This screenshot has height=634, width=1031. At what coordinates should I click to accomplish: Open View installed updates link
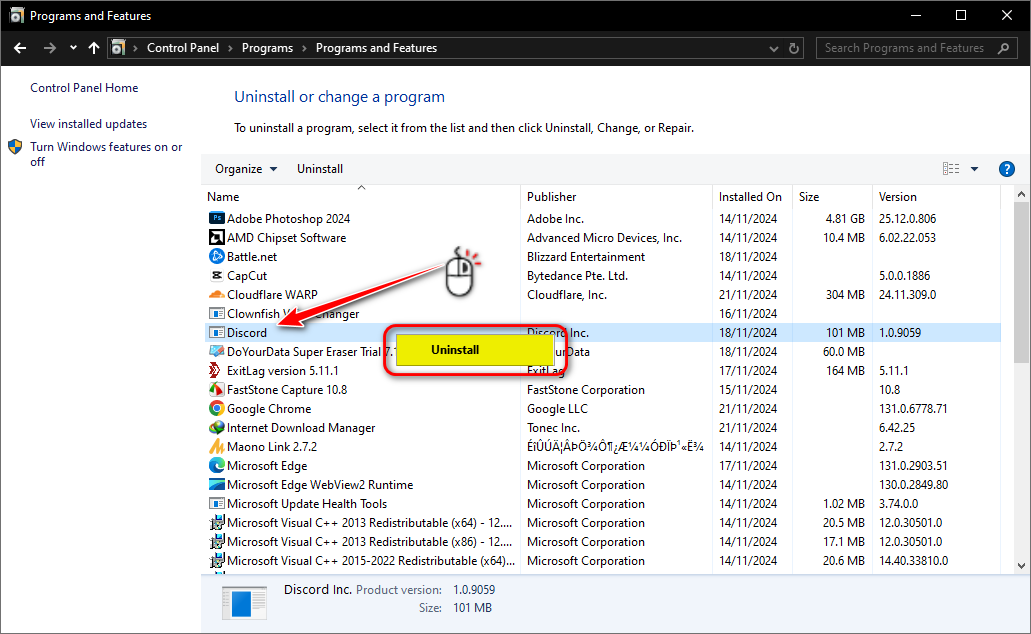coord(88,124)
